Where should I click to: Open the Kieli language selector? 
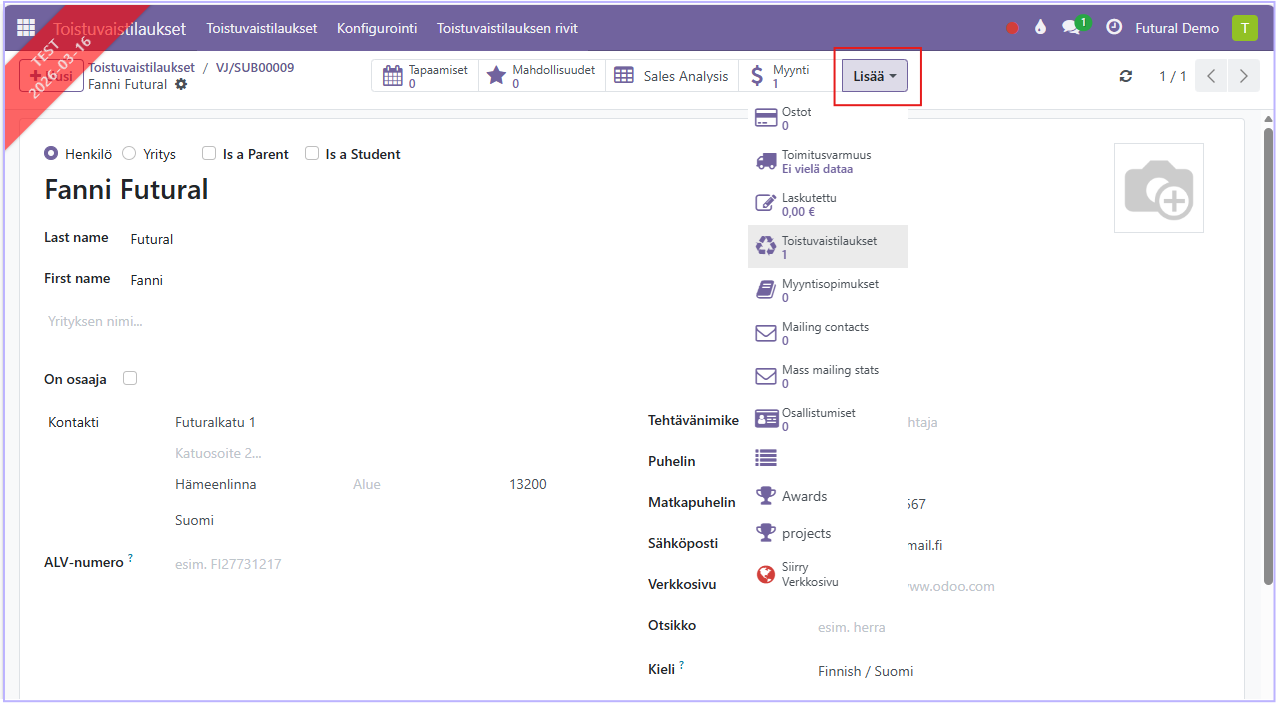coord(865,671)
